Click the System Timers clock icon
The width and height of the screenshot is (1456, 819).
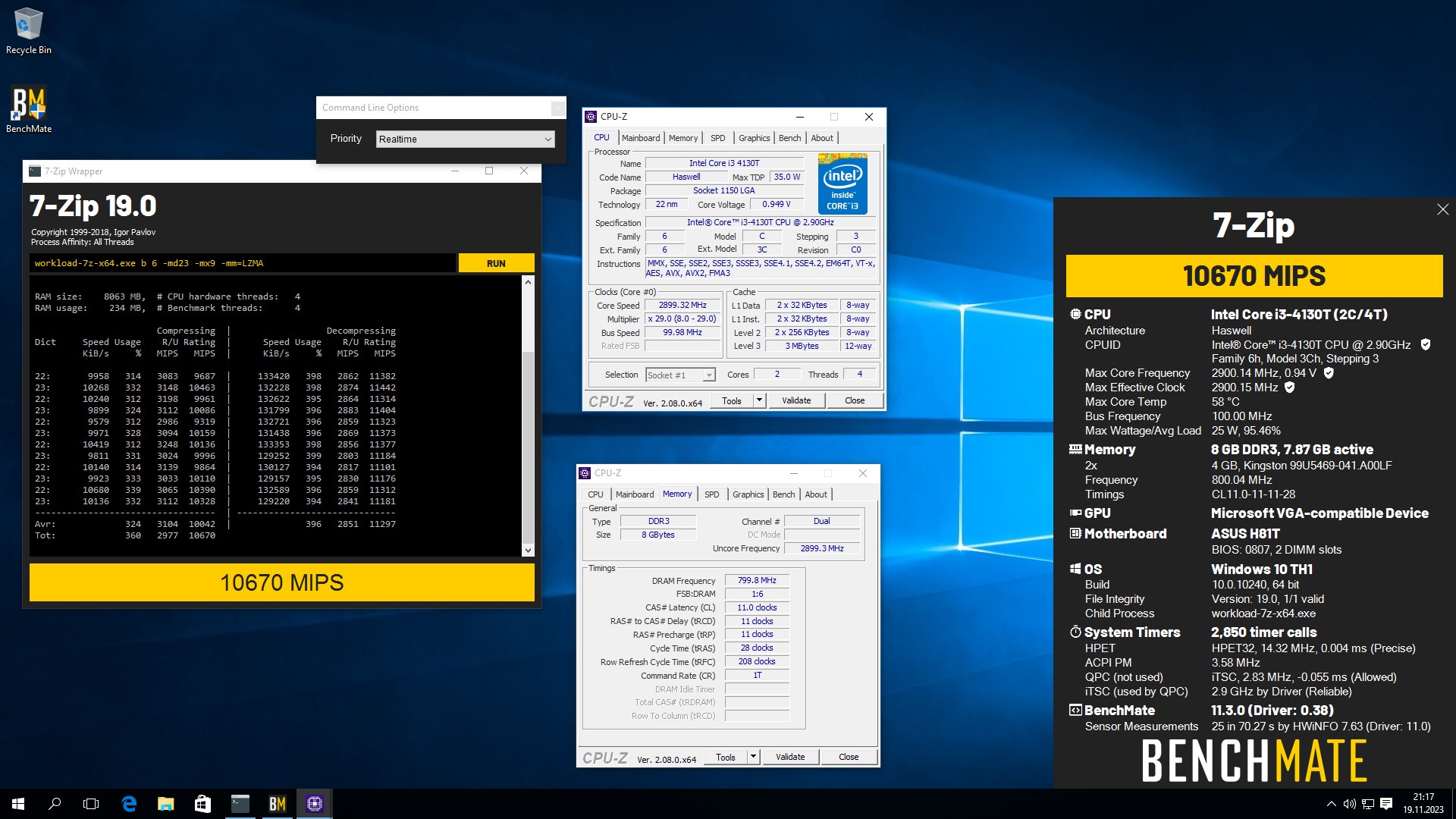click(x=1075, y=632)
